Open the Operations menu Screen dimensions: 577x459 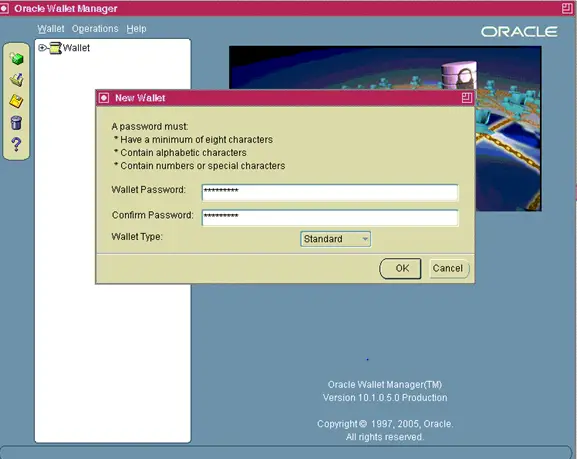point(95,29)
